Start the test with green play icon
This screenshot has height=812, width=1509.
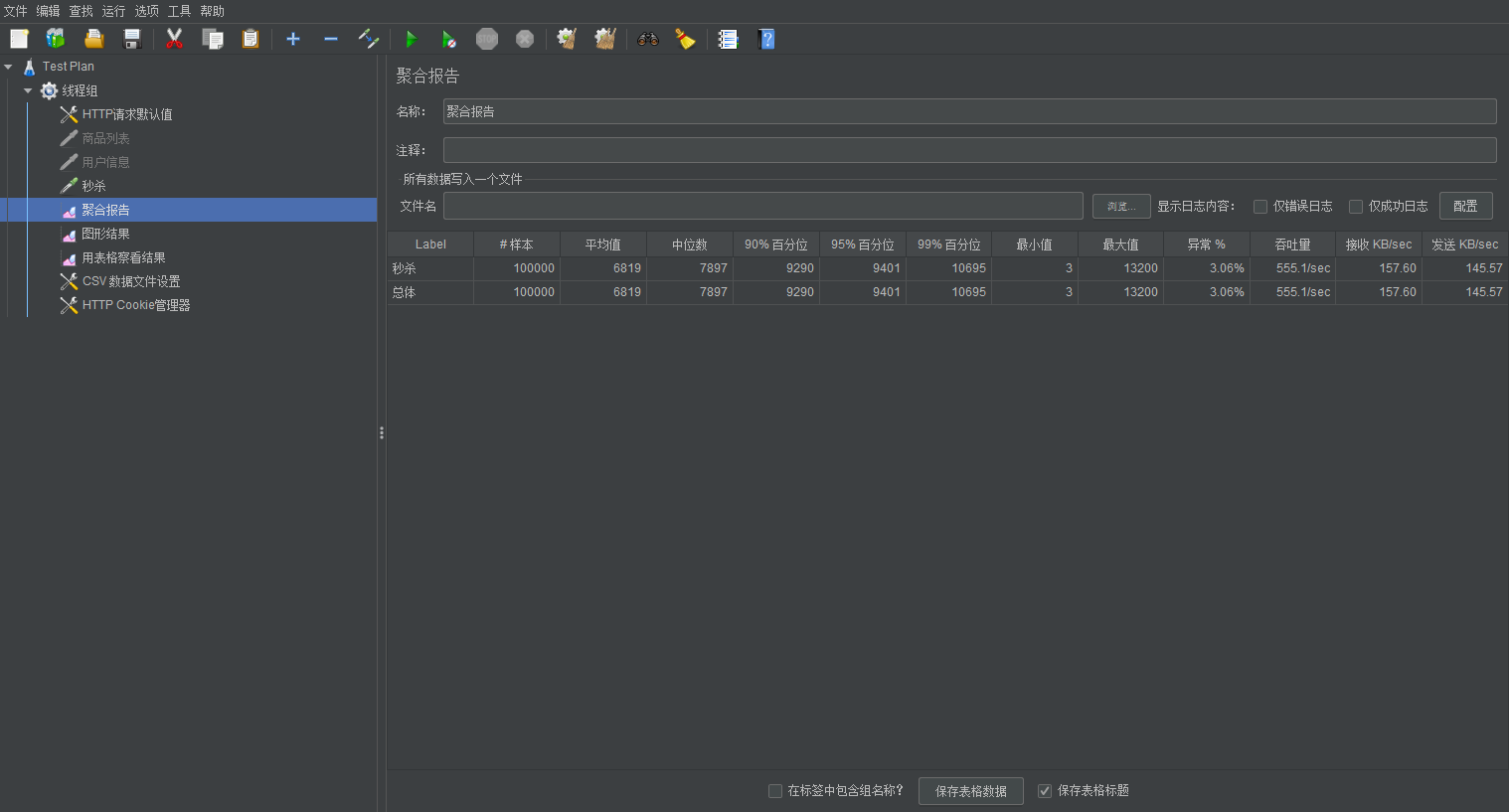coord(411,39)
